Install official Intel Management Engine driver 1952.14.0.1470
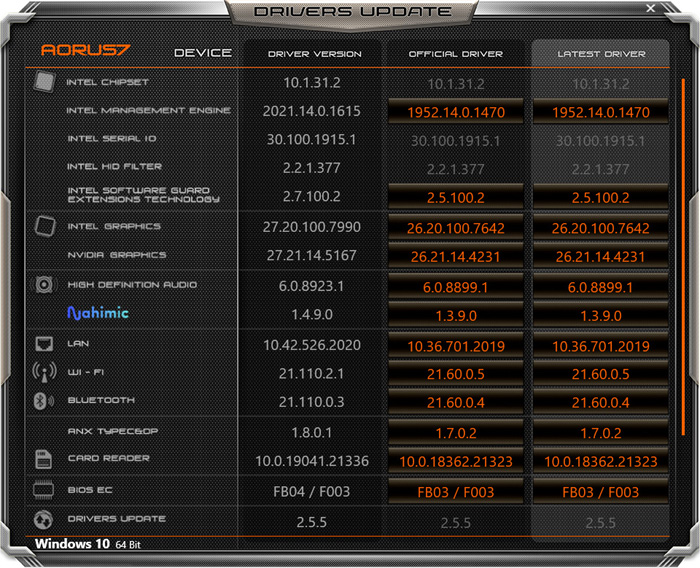 click(x=456, y=112)
